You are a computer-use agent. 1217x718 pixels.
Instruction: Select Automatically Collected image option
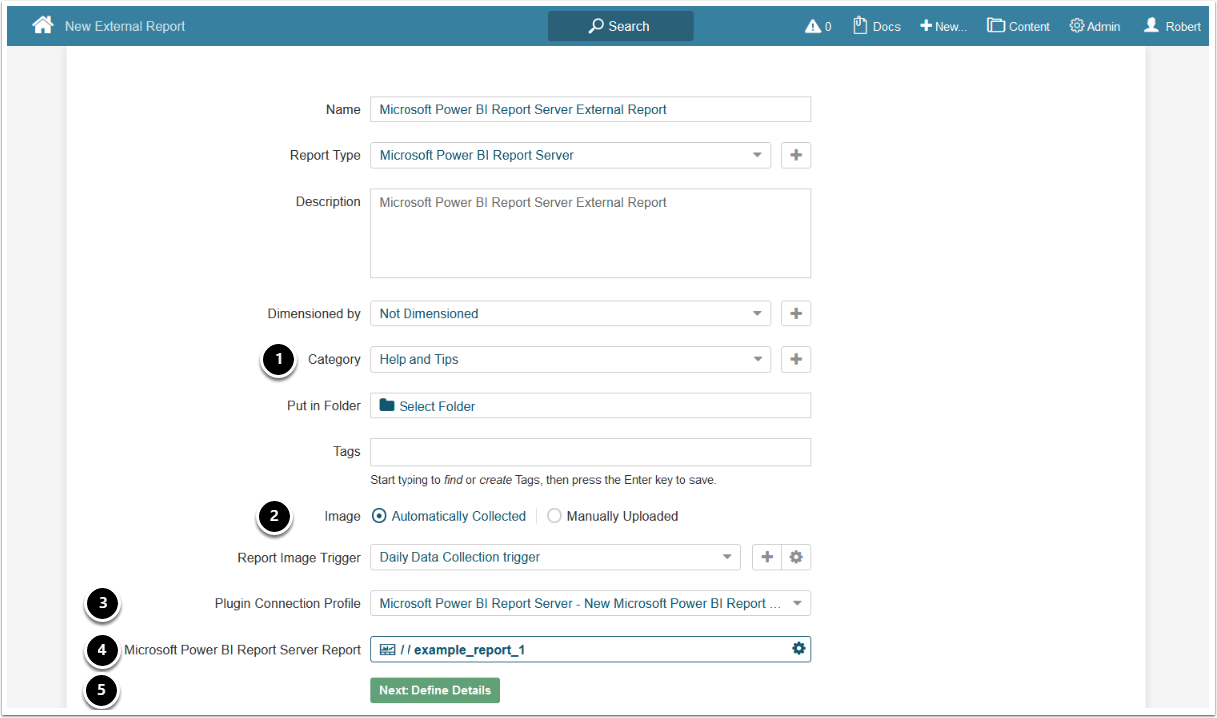click(x=449, y=516)
